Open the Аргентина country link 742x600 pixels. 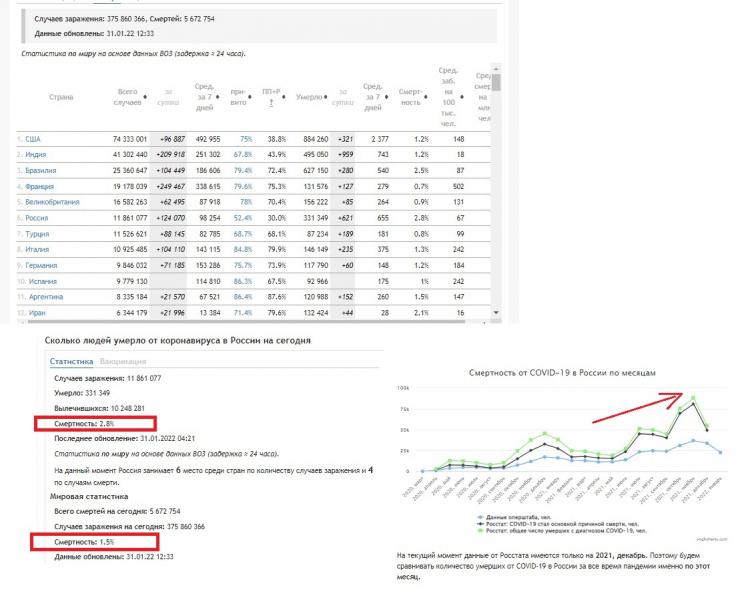pyautogui.click(x=46, y=297)
